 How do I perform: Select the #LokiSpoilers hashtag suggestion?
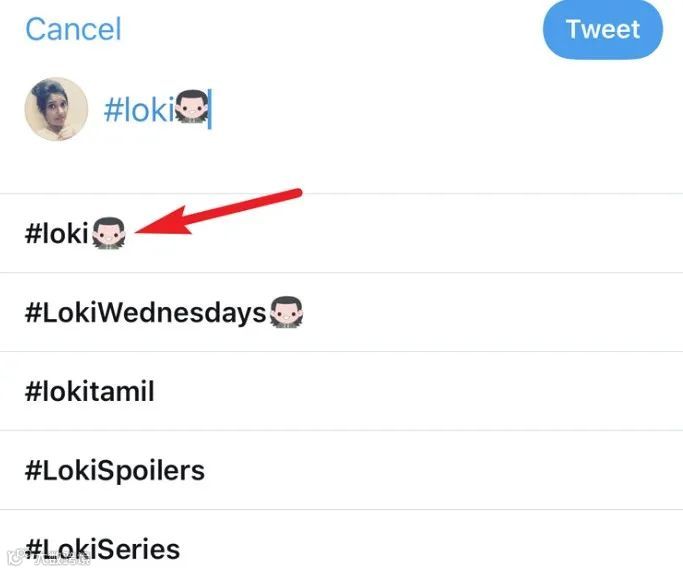[x=115, y=470]
